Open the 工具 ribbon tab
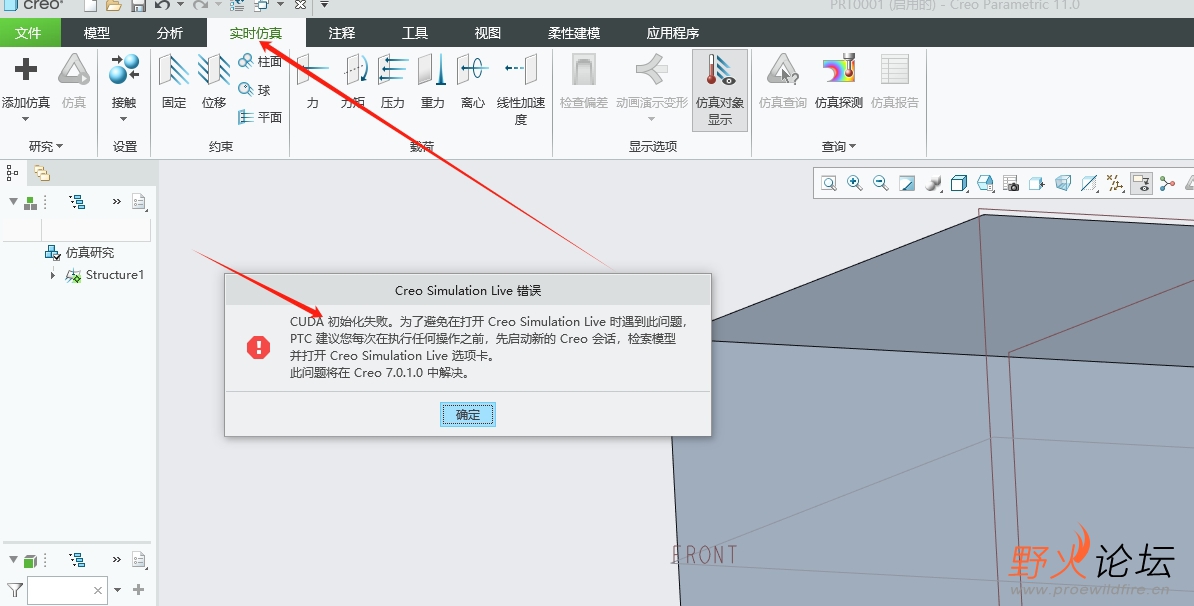Image resolution: width=1194 pixels, height=606 pixels. coord(415,33)
